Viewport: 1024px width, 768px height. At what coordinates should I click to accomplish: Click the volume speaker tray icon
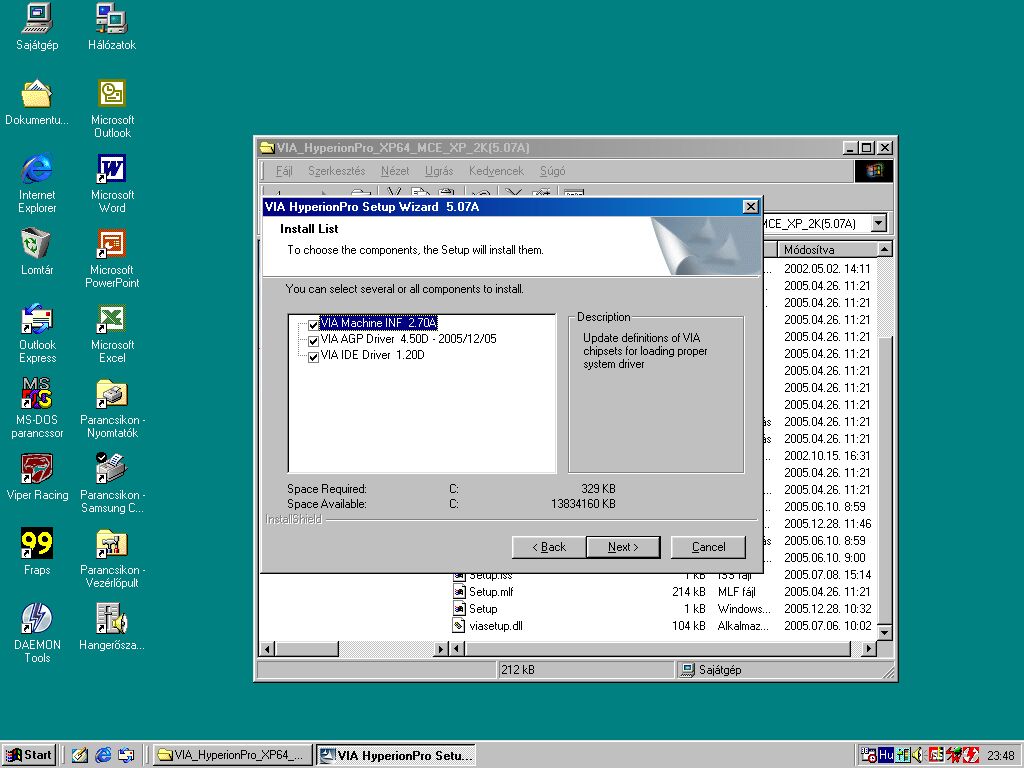pyautogui.click(x=918, y=755)
